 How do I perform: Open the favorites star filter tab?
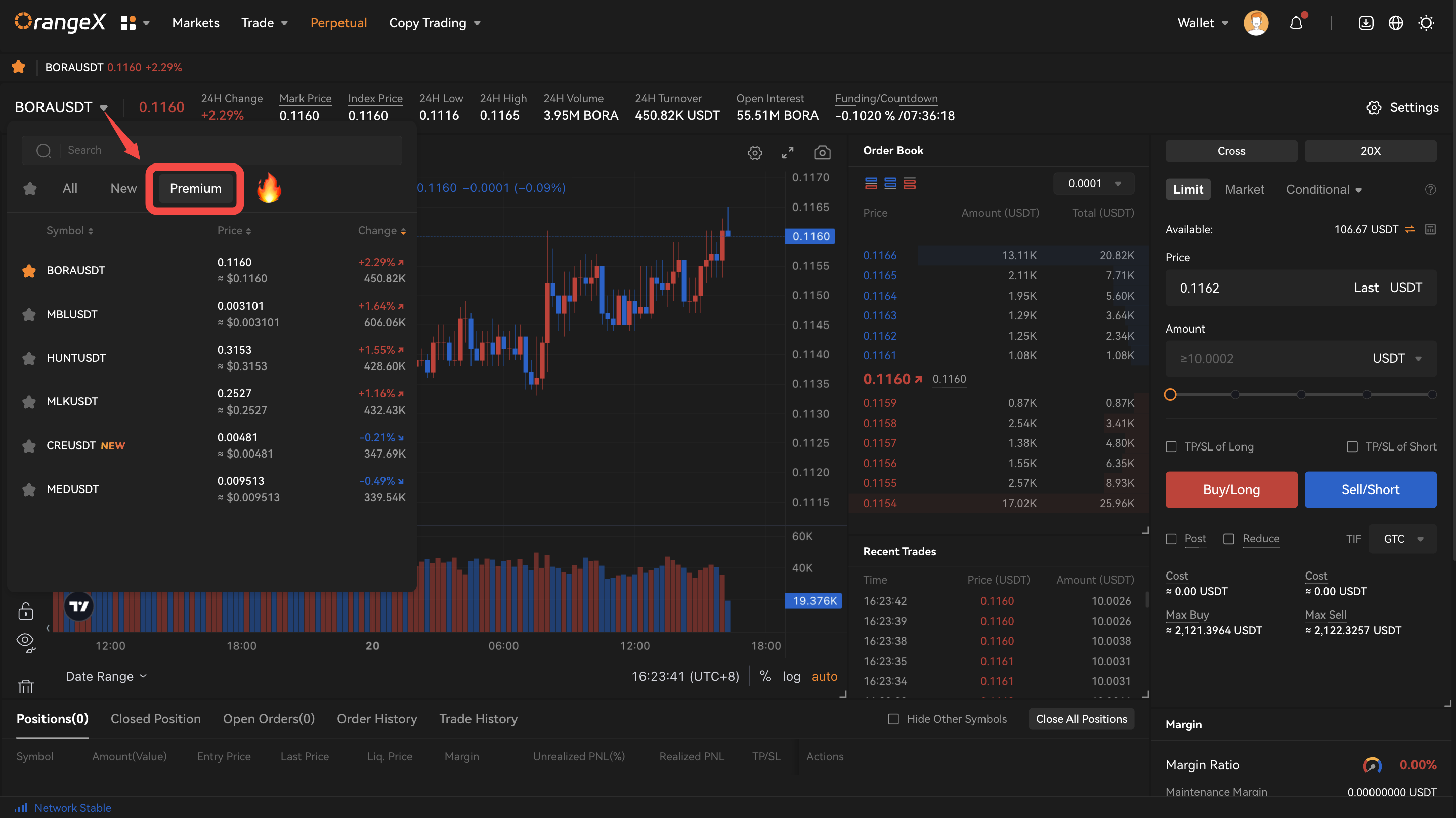30,188
